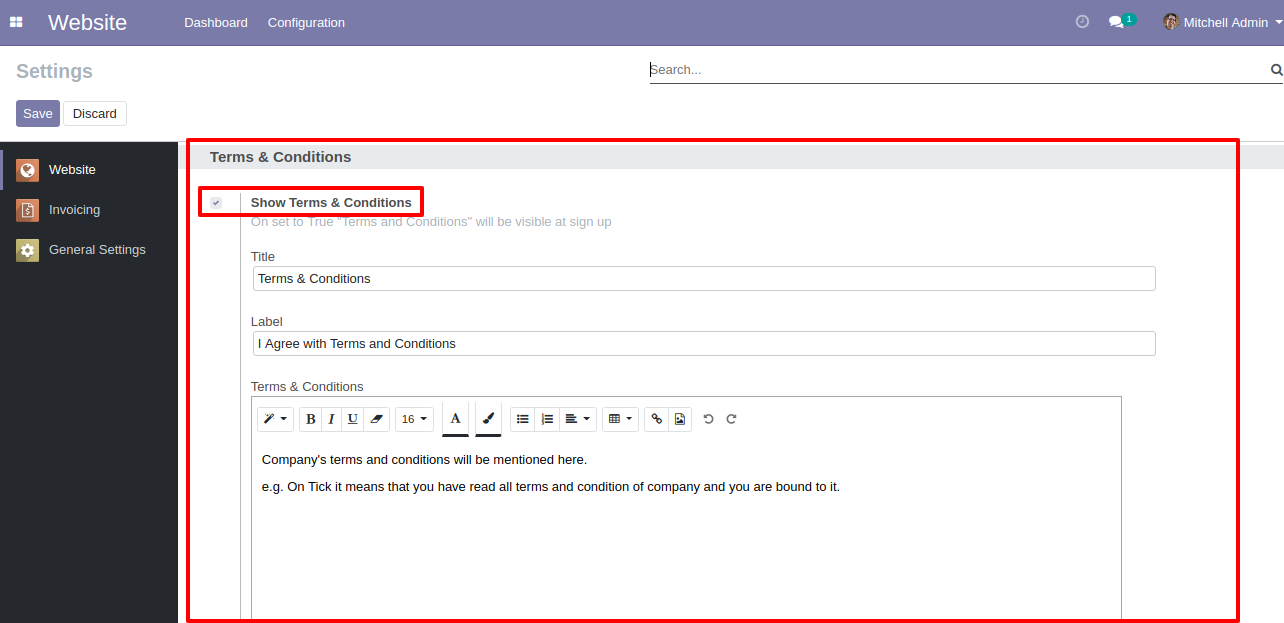Click the Terms & Conditions section header

[x=280, y=157]
